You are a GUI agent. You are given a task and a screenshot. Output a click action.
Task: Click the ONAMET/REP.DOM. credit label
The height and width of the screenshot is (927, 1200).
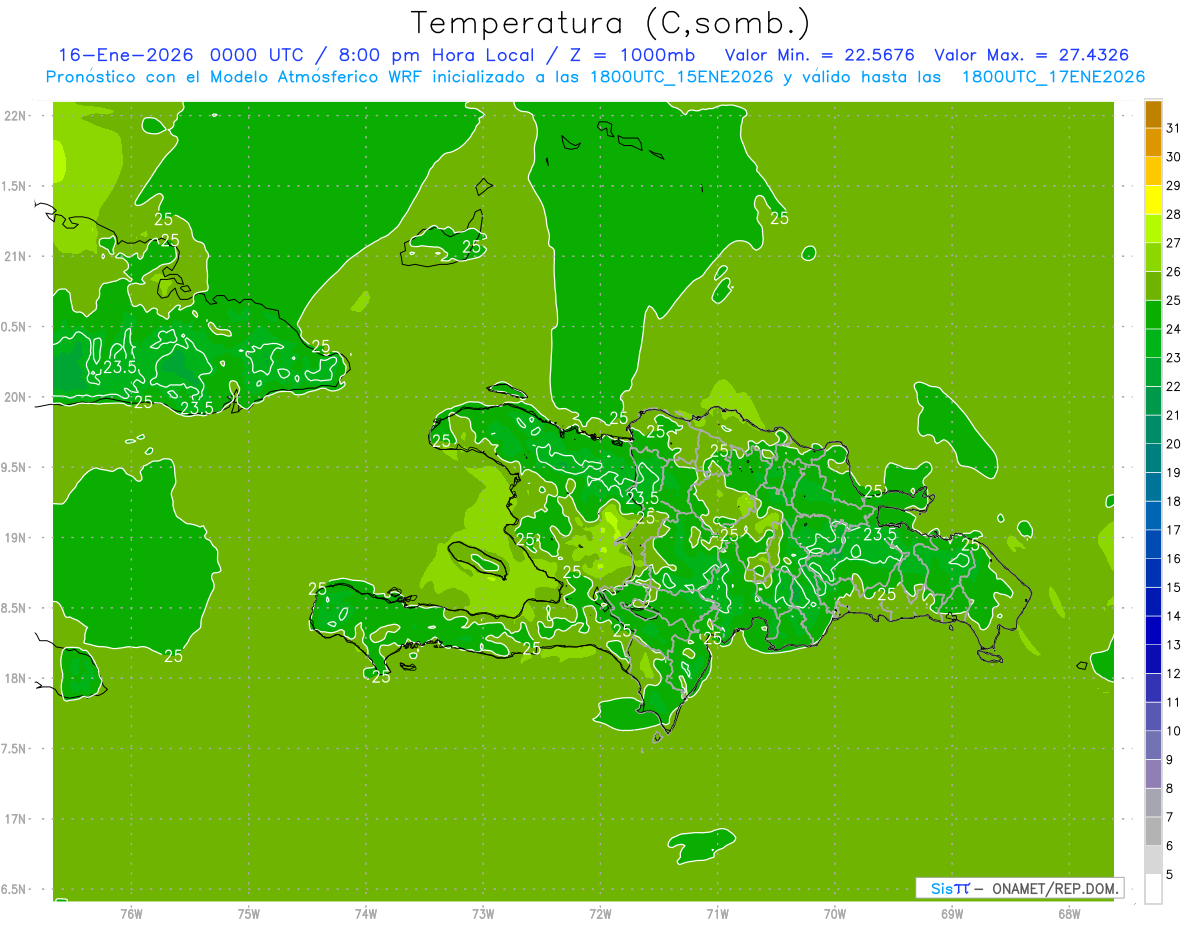tap(1056, 888)
